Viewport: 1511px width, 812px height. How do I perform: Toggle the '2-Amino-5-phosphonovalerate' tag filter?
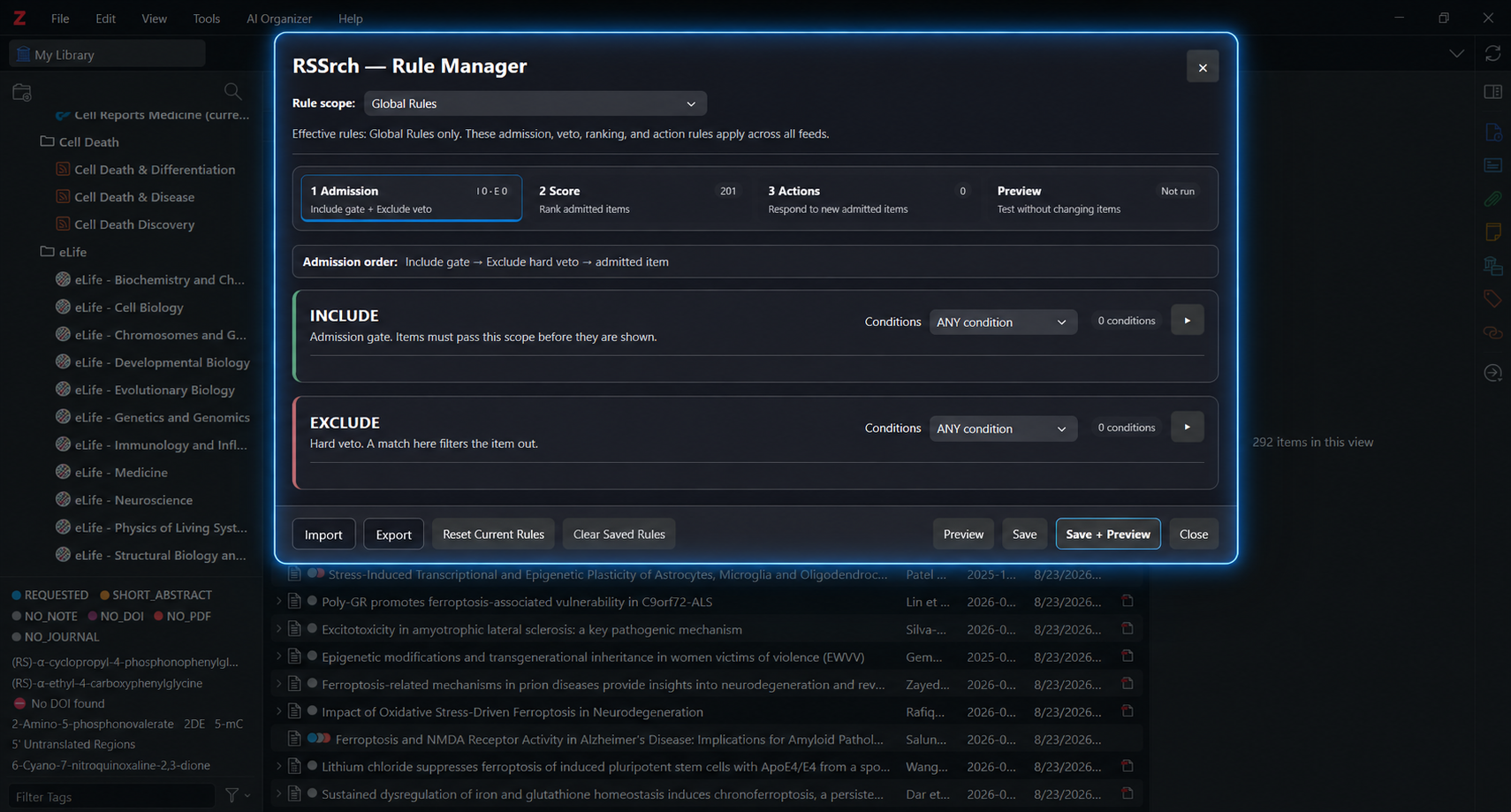pyautogui.click(x=93, y=724)
